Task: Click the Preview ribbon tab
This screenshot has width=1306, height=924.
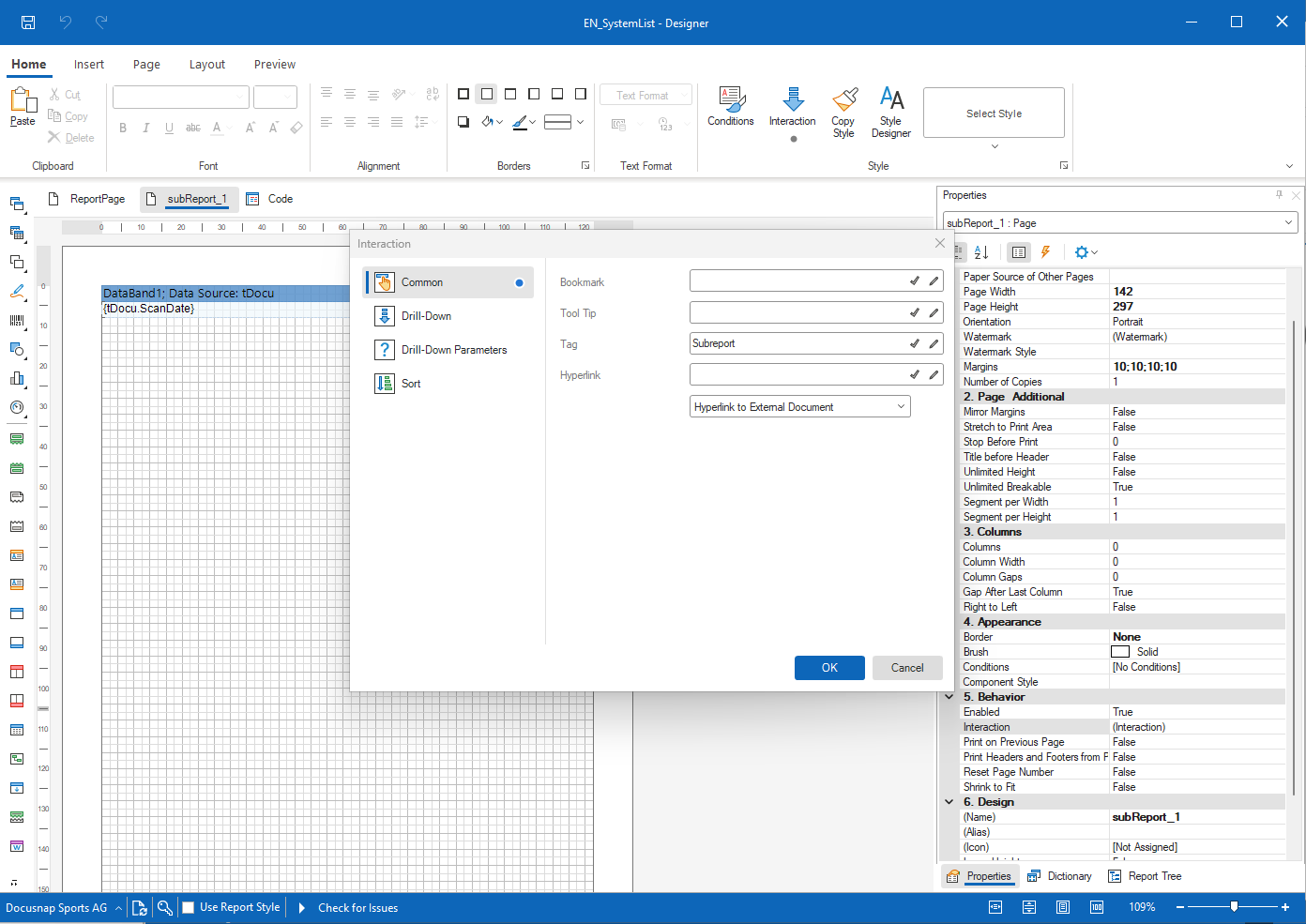Action: (x=275, y=65)
